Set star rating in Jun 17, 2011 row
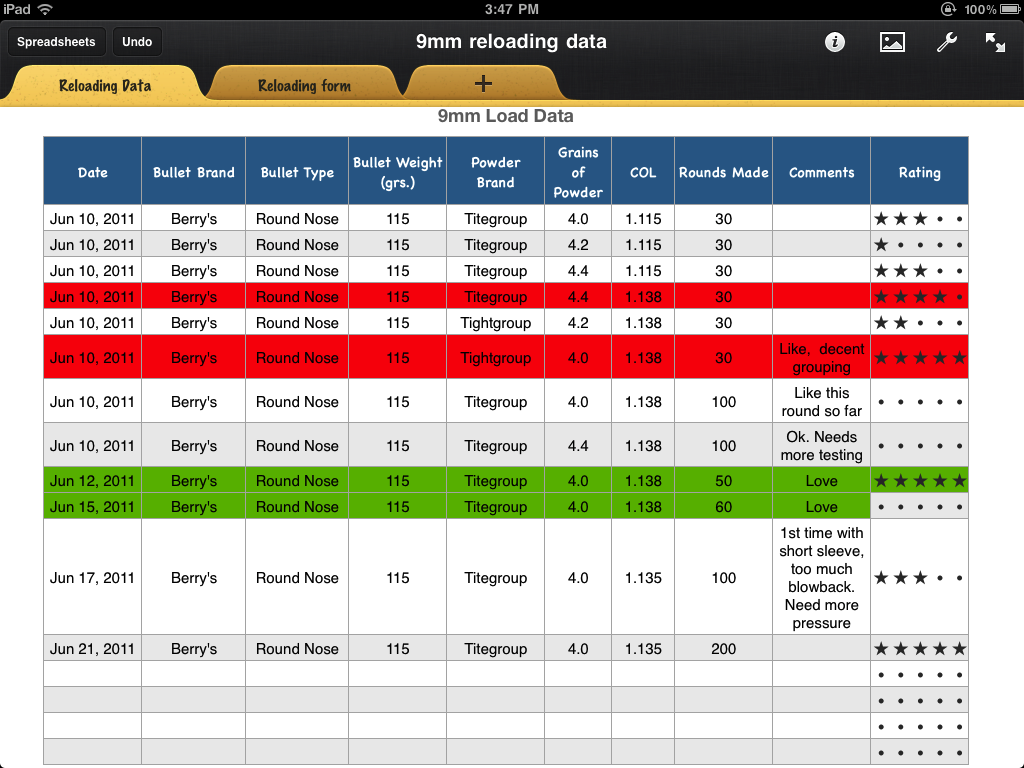Screen dimensions: 1024x768 (920, 577)
